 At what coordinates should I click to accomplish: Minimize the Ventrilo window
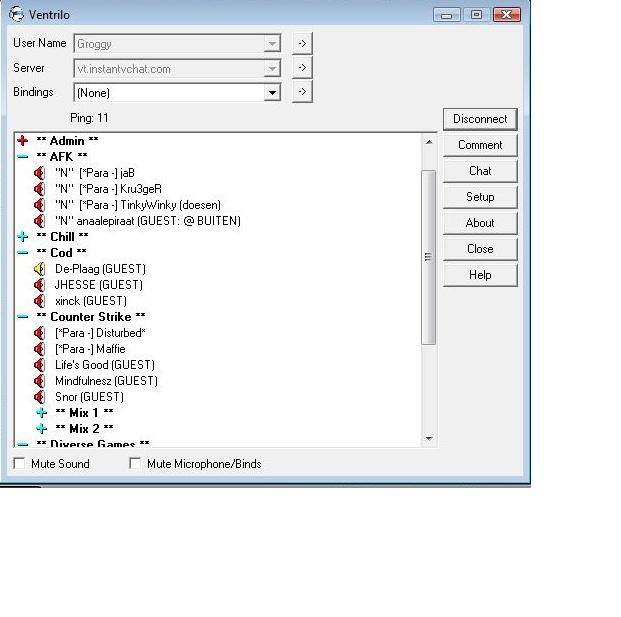[447, 15]
